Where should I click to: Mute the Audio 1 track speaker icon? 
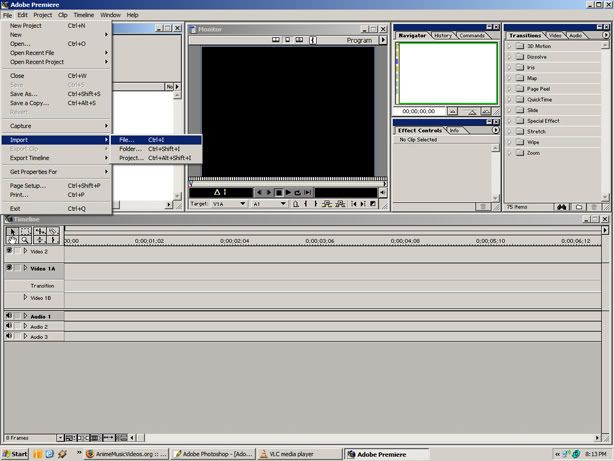(9, 315)
